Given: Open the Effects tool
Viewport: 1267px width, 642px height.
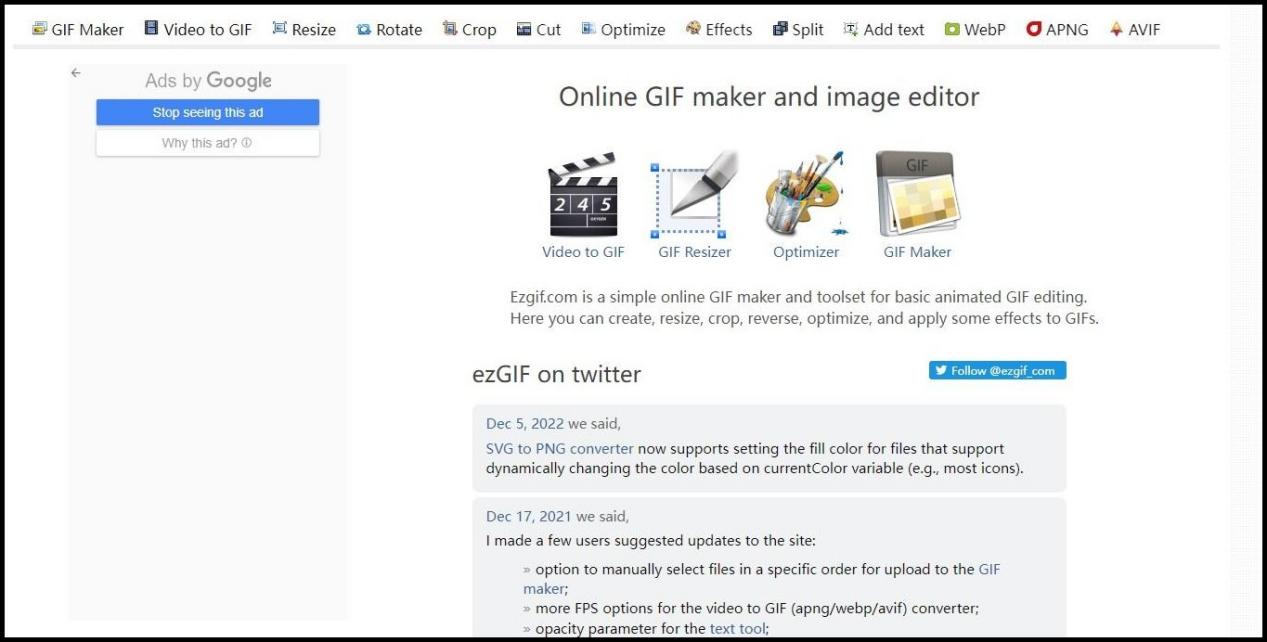Looking at the screenshot, I should click(x=718, y=29).
